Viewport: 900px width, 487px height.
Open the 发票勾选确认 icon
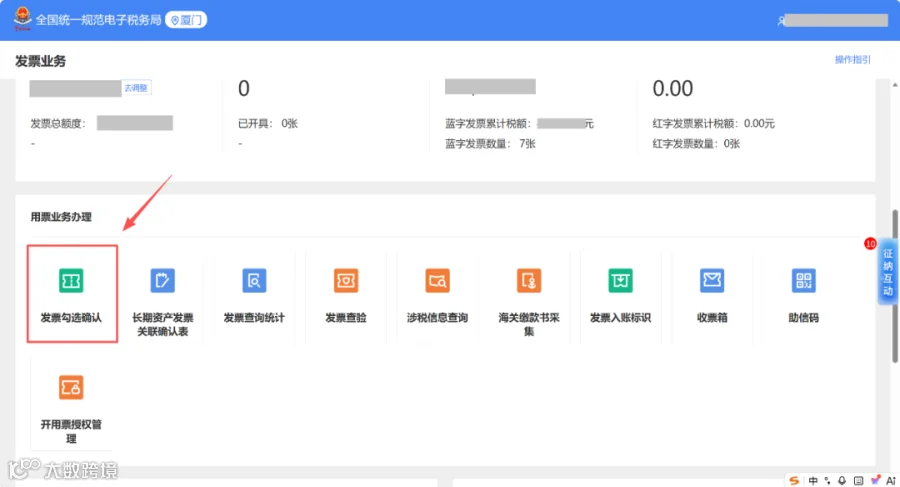point(71,281)
